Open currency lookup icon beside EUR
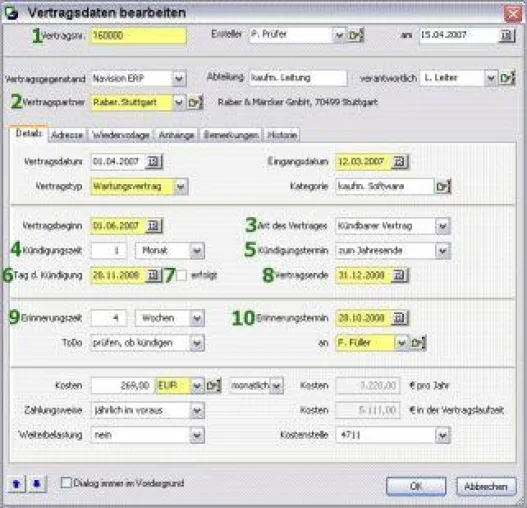The height and width of the screenshot is (508, 527). point(213,386)
